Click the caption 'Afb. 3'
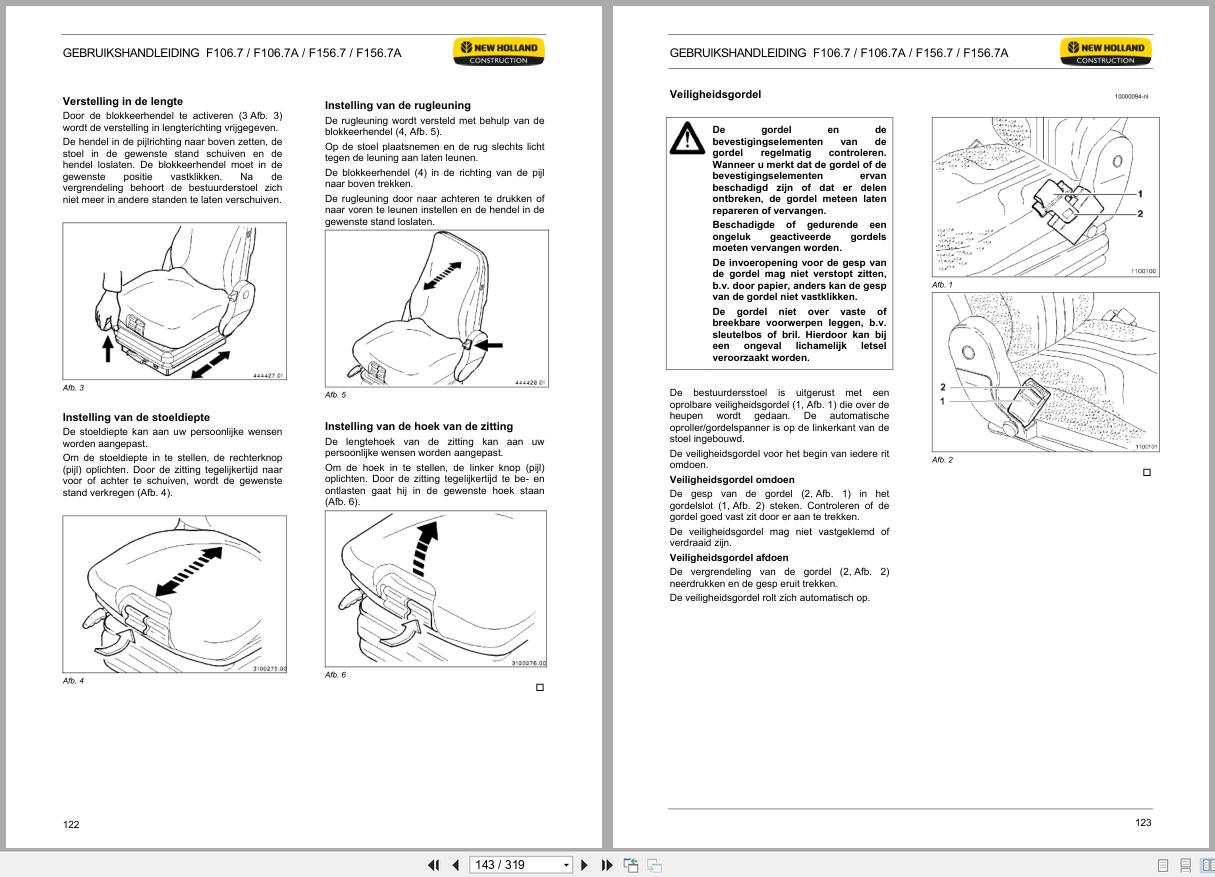The image size is (1215, 877). 73,388
